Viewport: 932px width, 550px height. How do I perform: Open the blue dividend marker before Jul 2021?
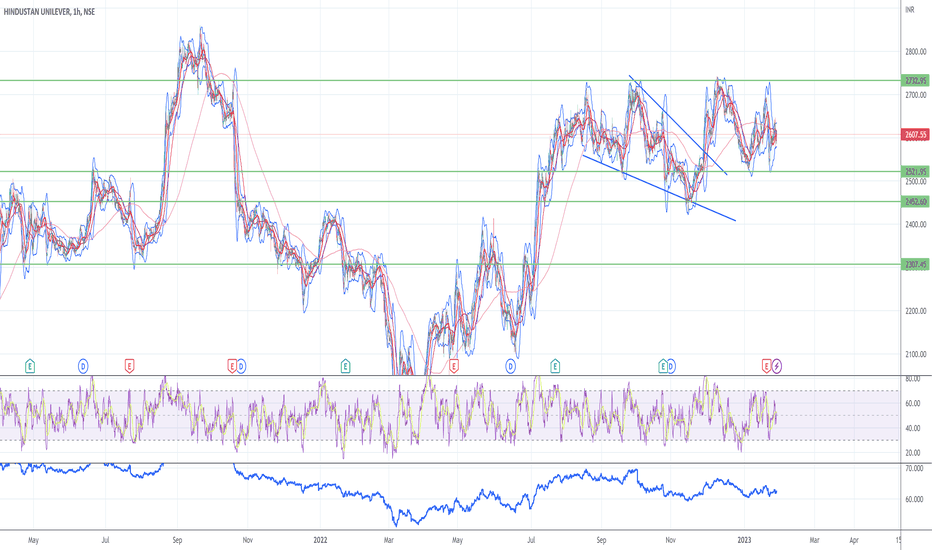(x=83, y=366)
